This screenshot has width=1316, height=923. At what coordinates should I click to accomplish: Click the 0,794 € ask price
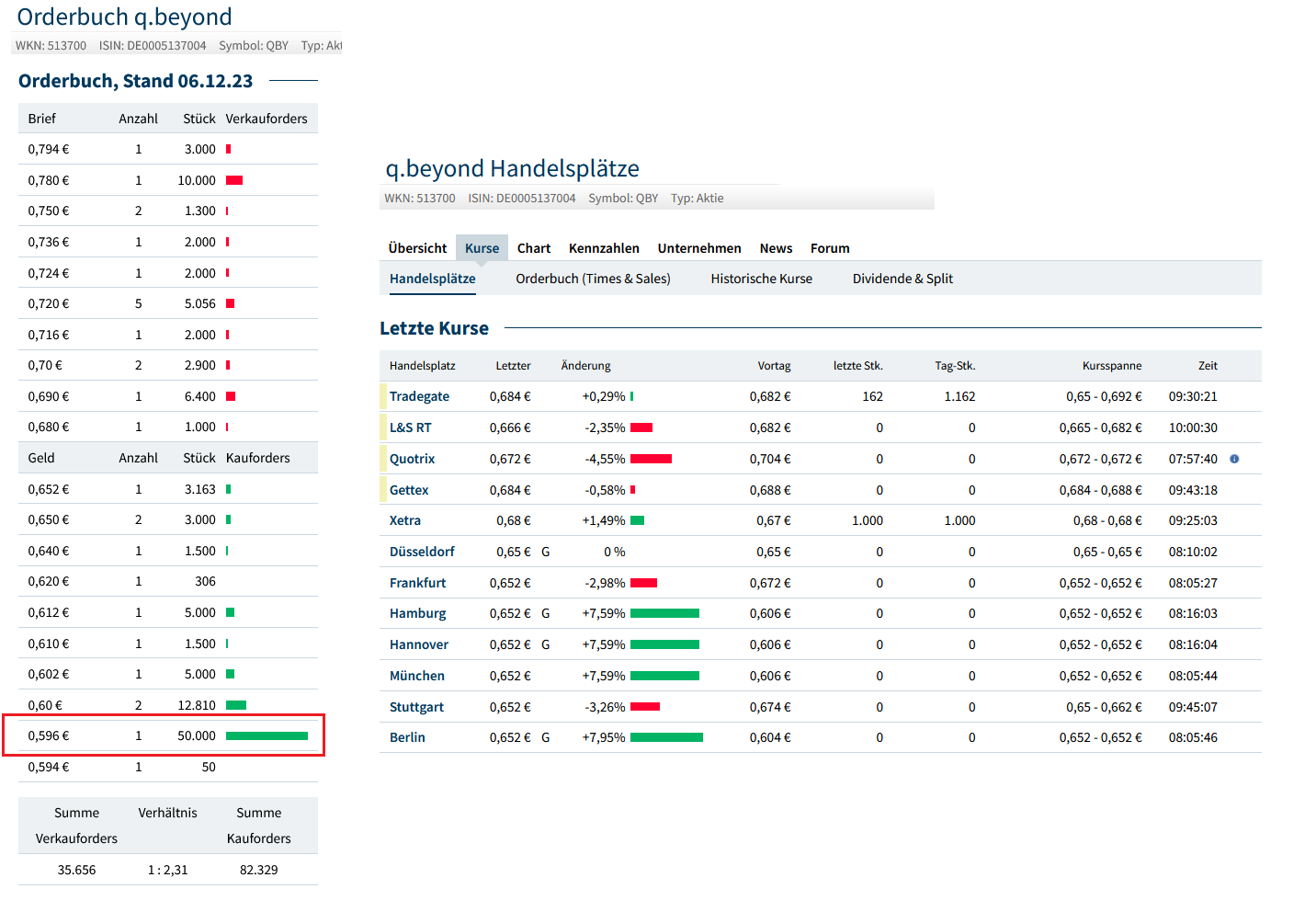click(x=49, y=149)
